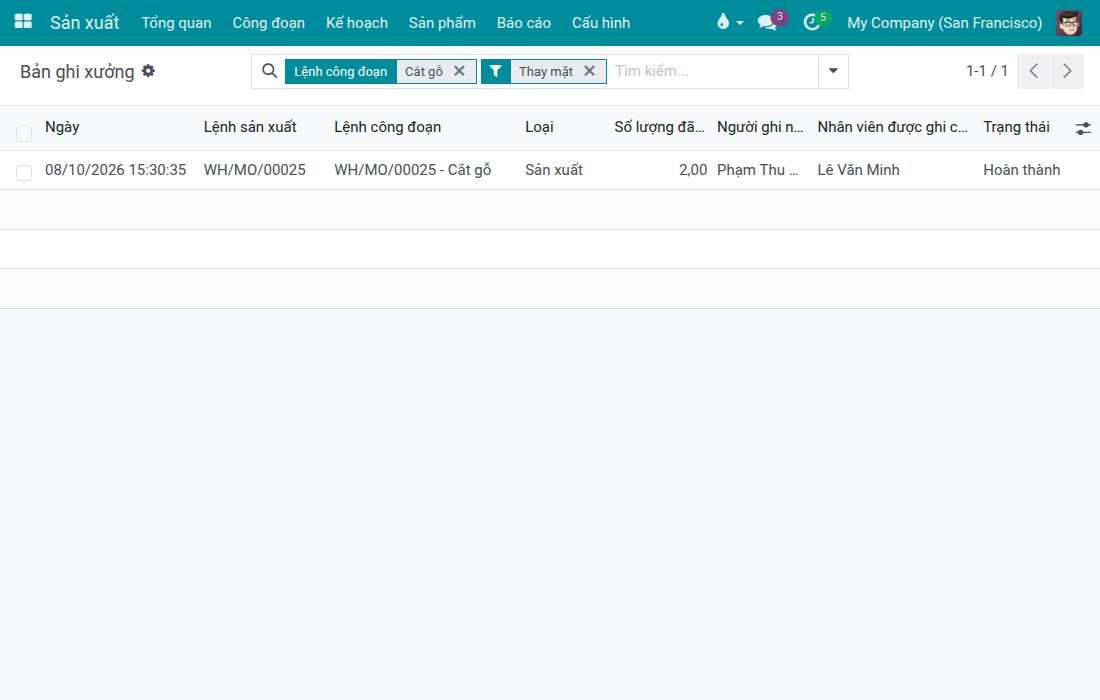Open the Báo cáo menu
This screenshot has width=1100, height=700.
(x=523, y=22)
